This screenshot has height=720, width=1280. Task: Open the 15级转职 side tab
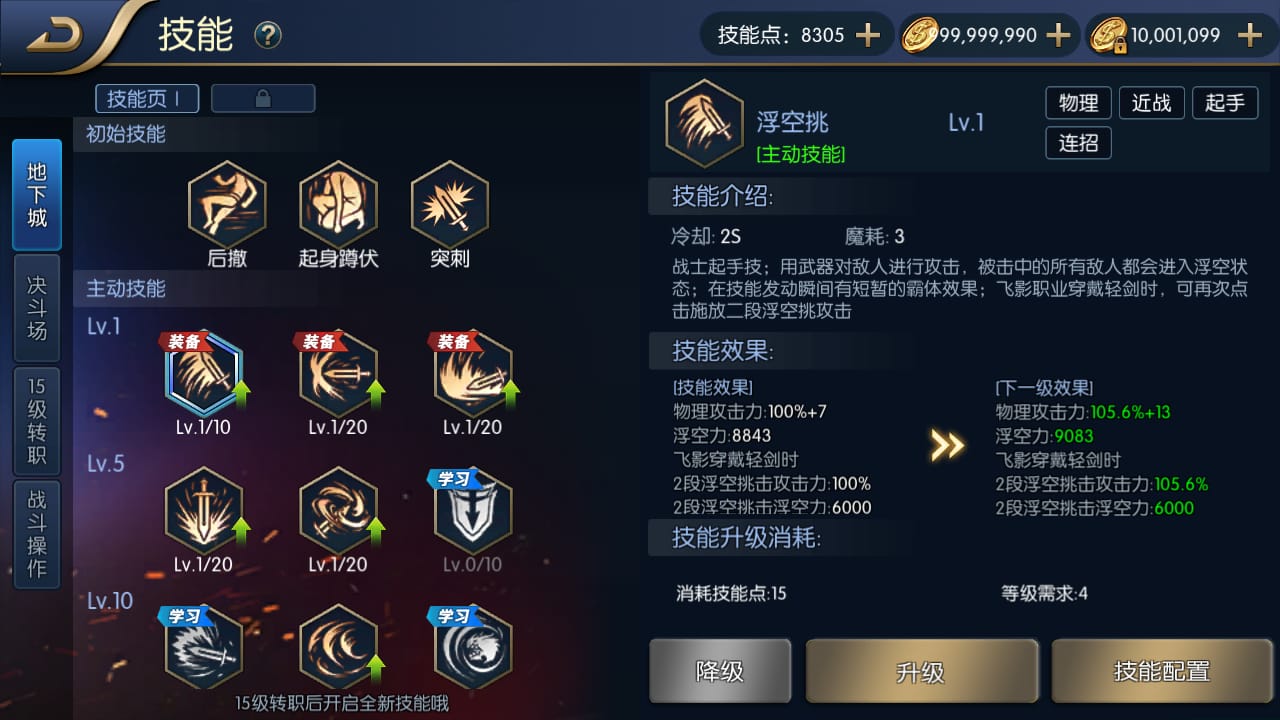37,421
